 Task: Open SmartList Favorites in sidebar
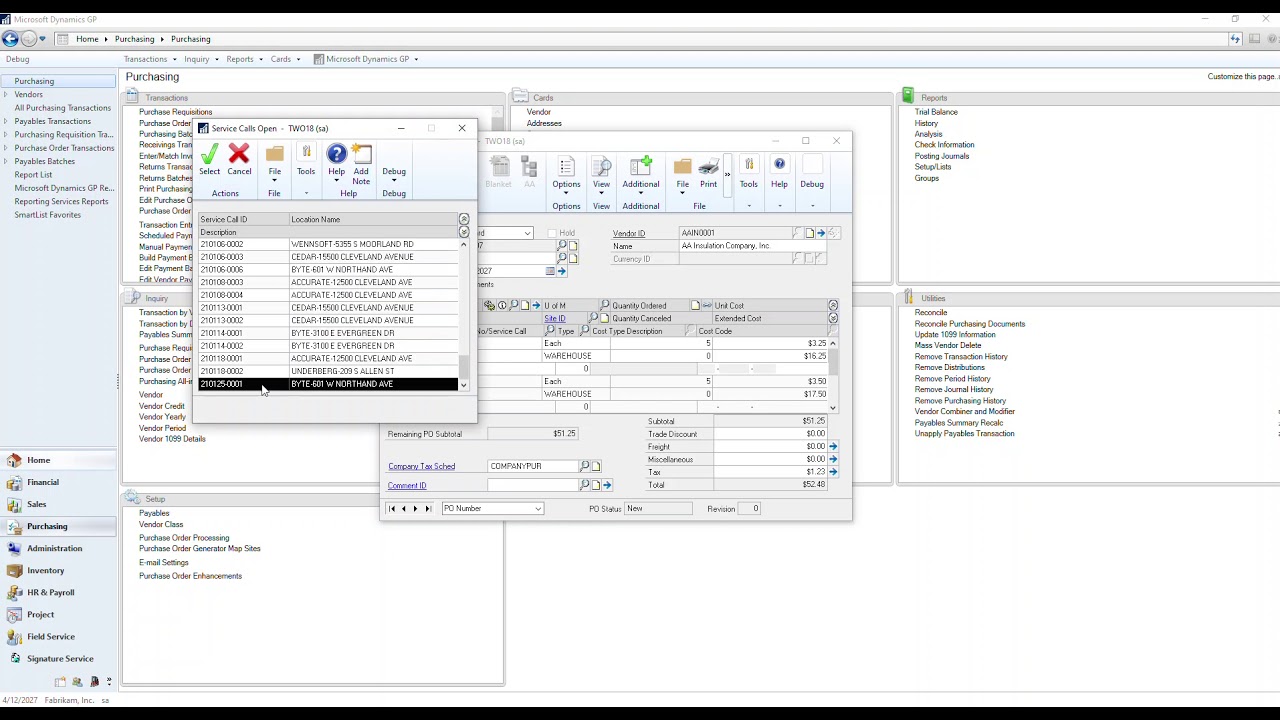48,215
